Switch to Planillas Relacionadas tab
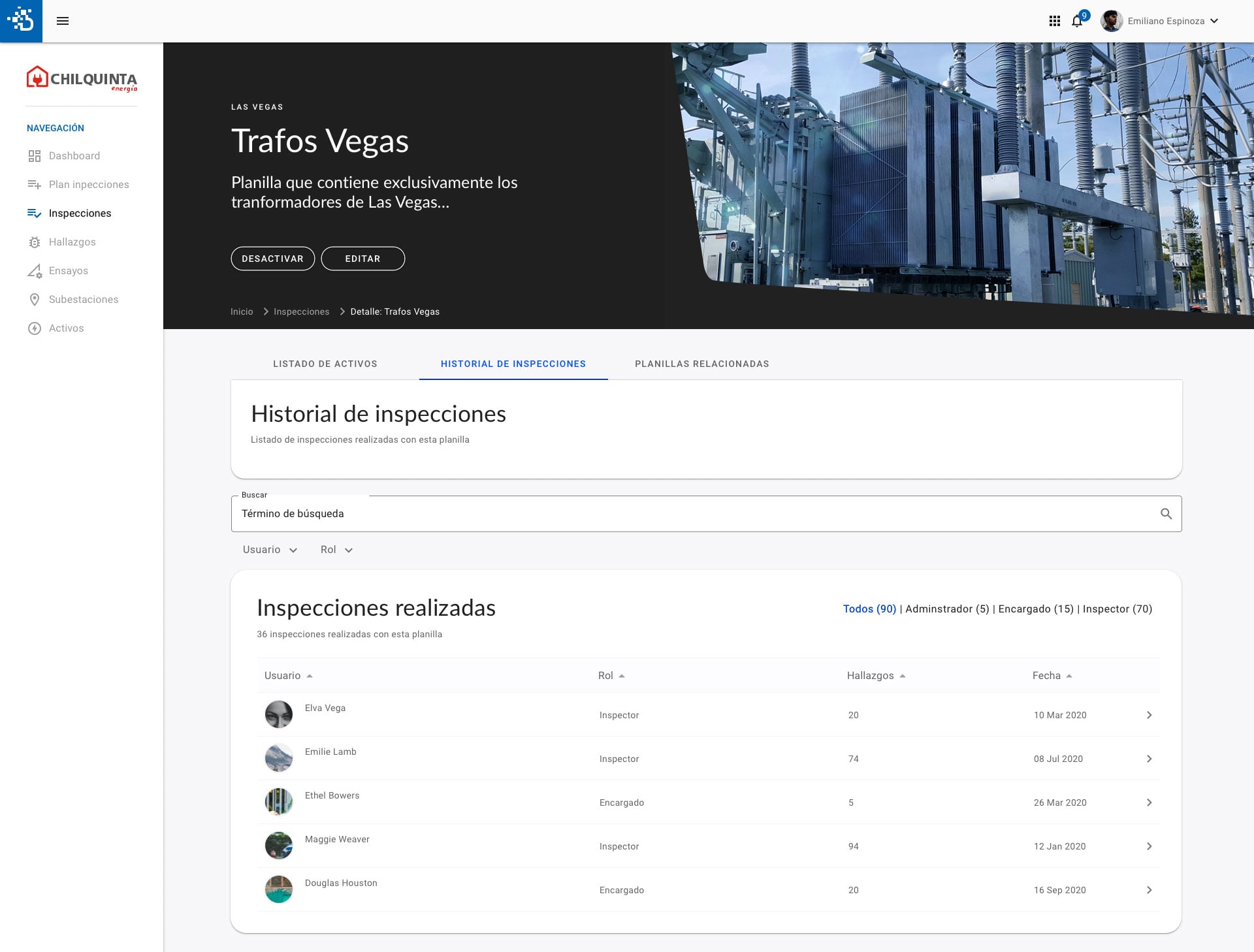The width and height of the screenshot is (1254, 952). [701, 364]
